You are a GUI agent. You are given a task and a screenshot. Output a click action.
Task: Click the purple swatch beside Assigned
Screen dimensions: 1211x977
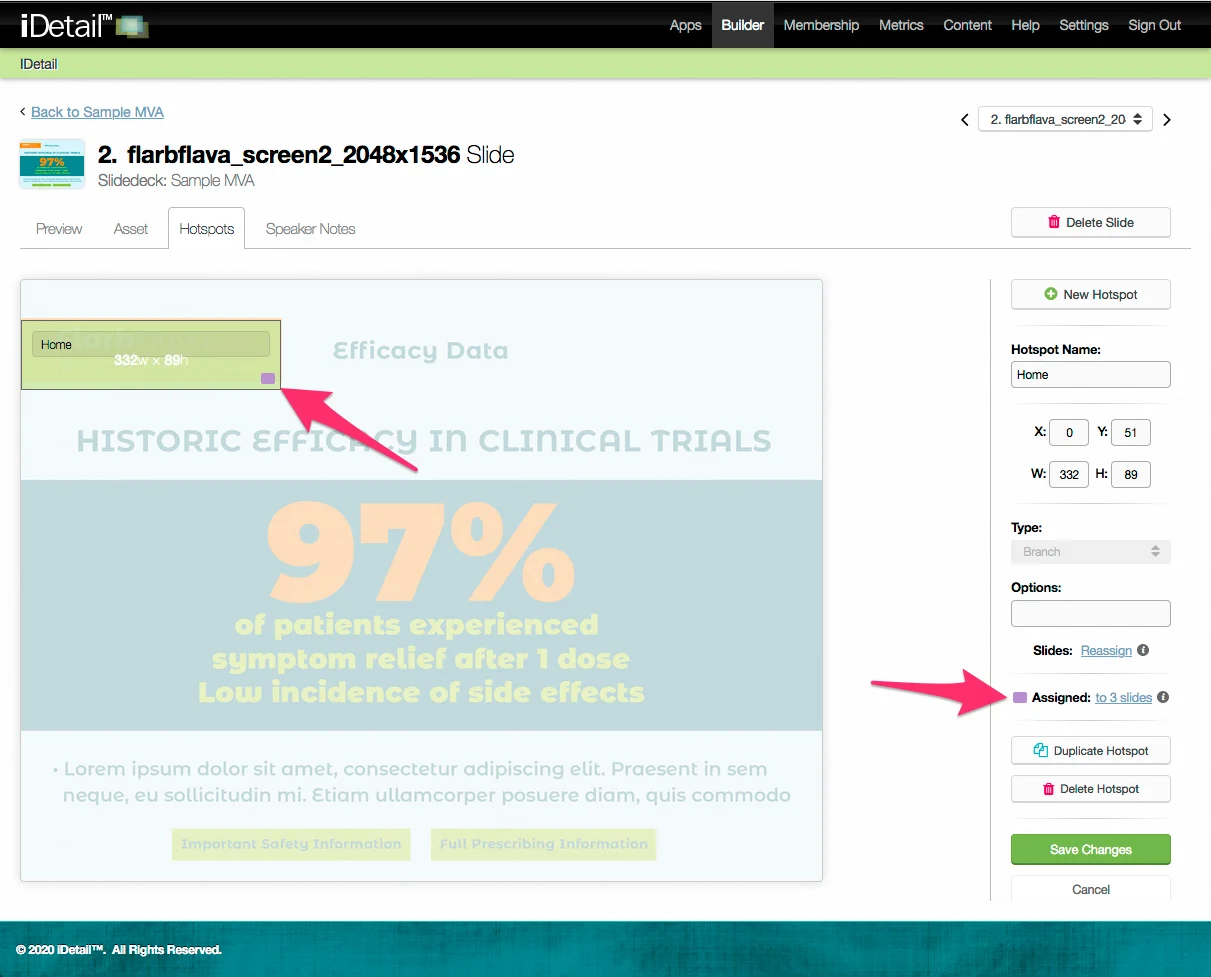pos(1020,698)
